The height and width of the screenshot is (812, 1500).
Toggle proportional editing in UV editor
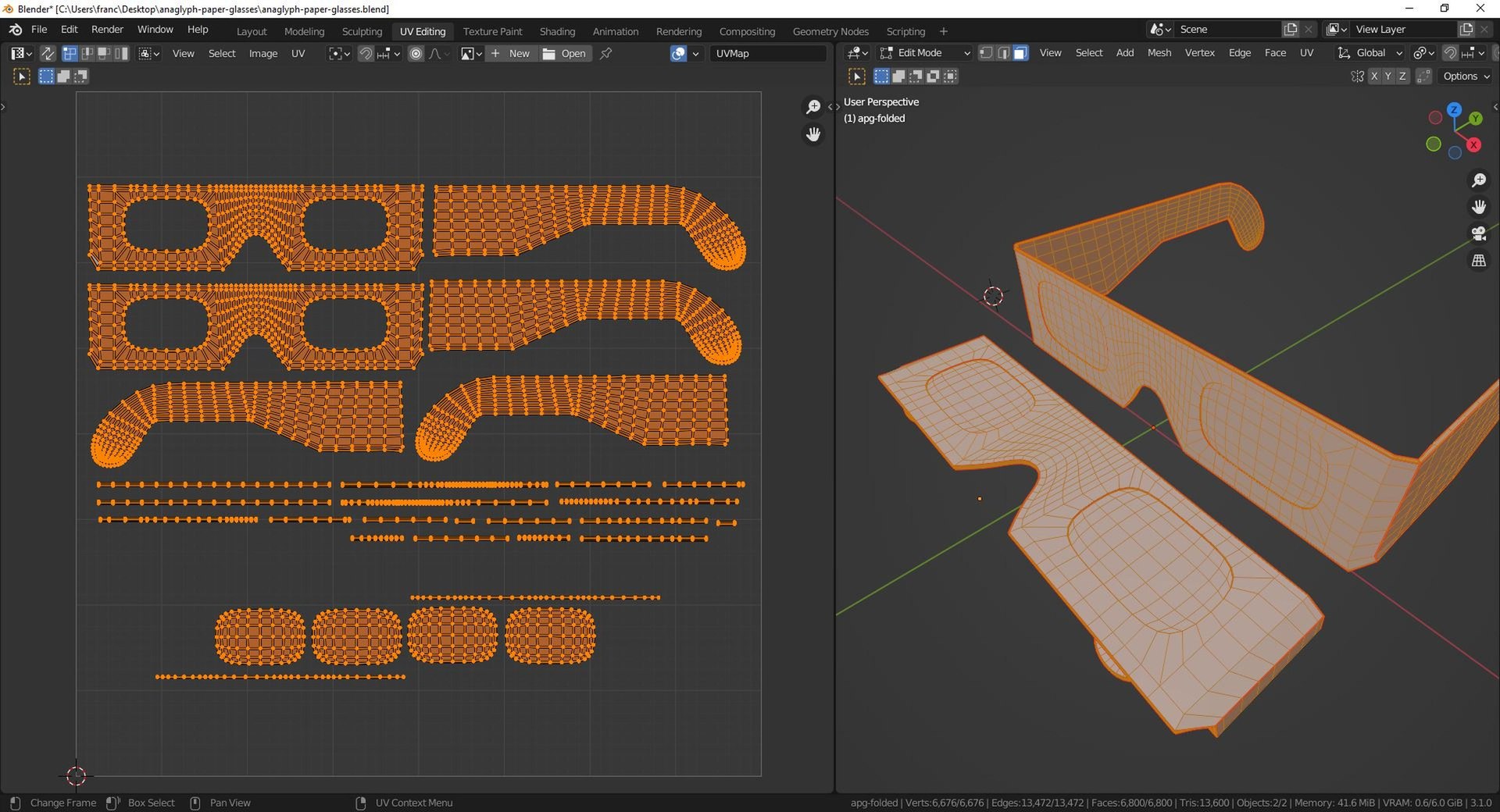[416, 53]
